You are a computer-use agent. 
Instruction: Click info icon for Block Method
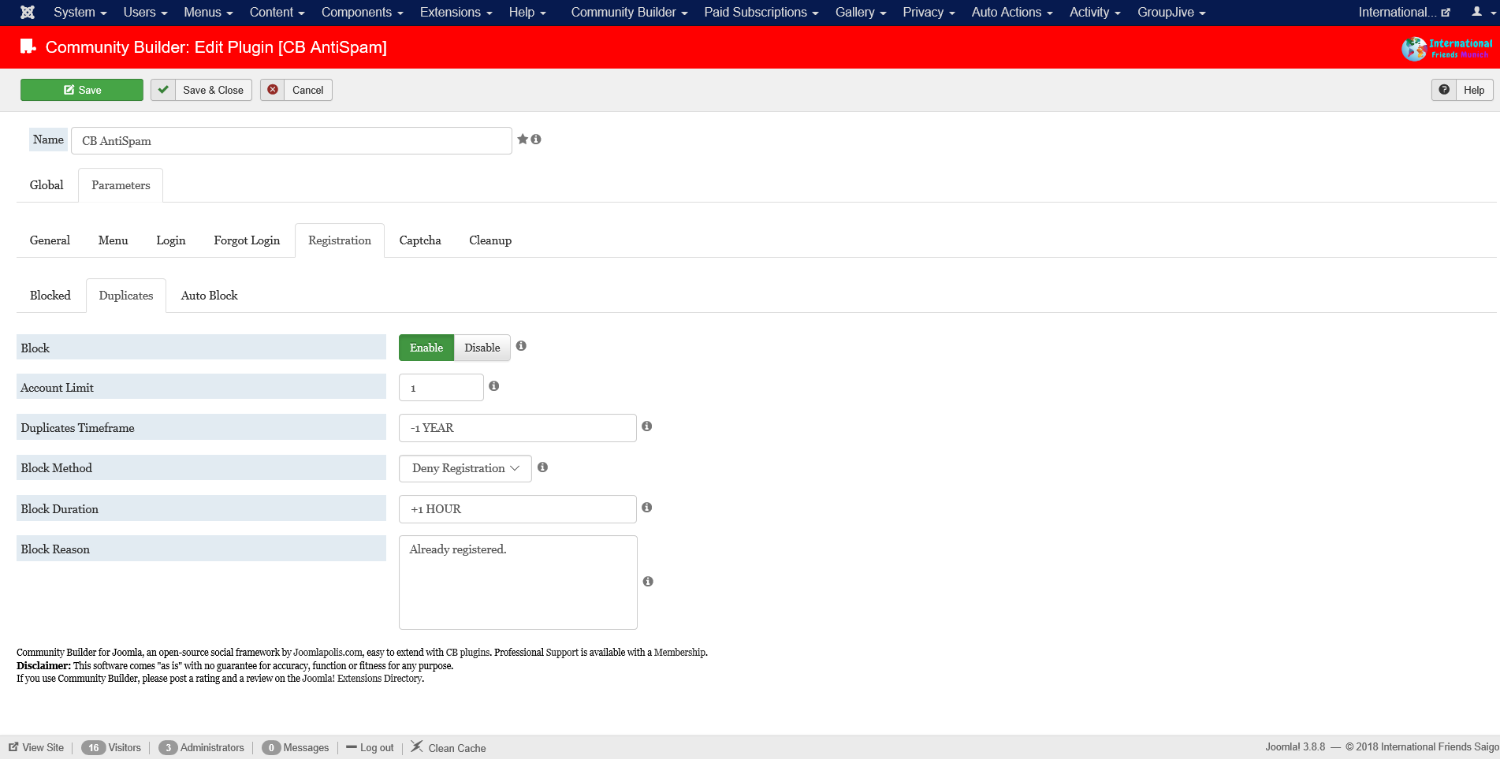point(542,467)
